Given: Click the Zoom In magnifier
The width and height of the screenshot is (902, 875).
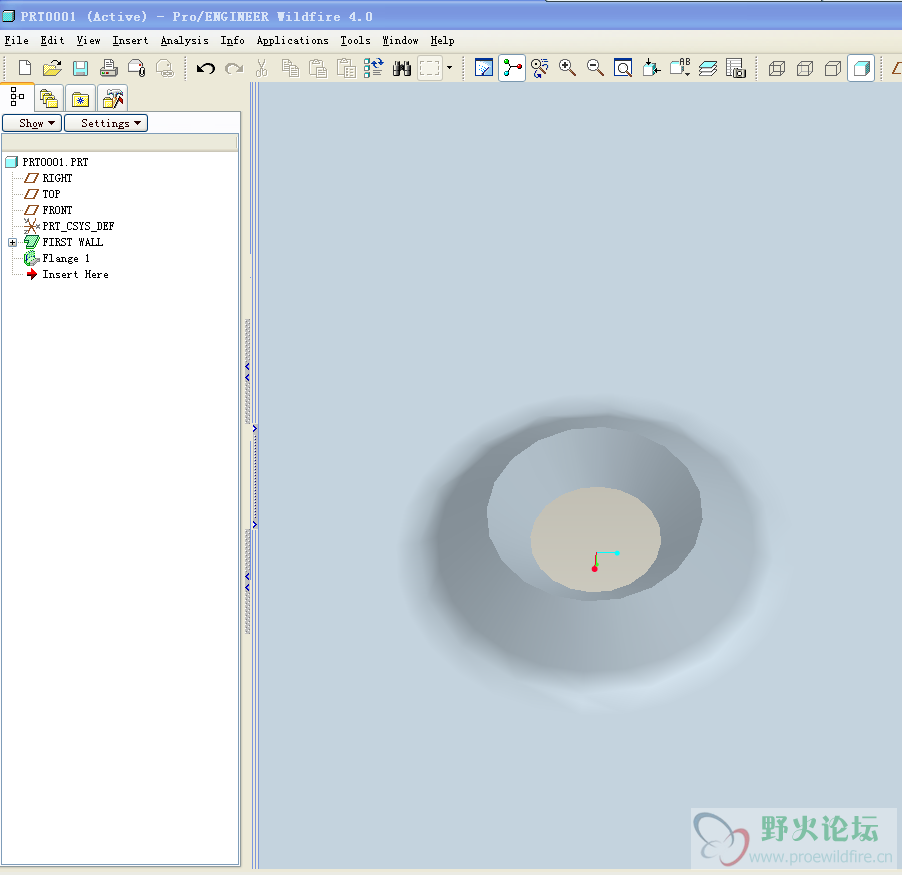Looking at the screenshot, I should point(567,68).
